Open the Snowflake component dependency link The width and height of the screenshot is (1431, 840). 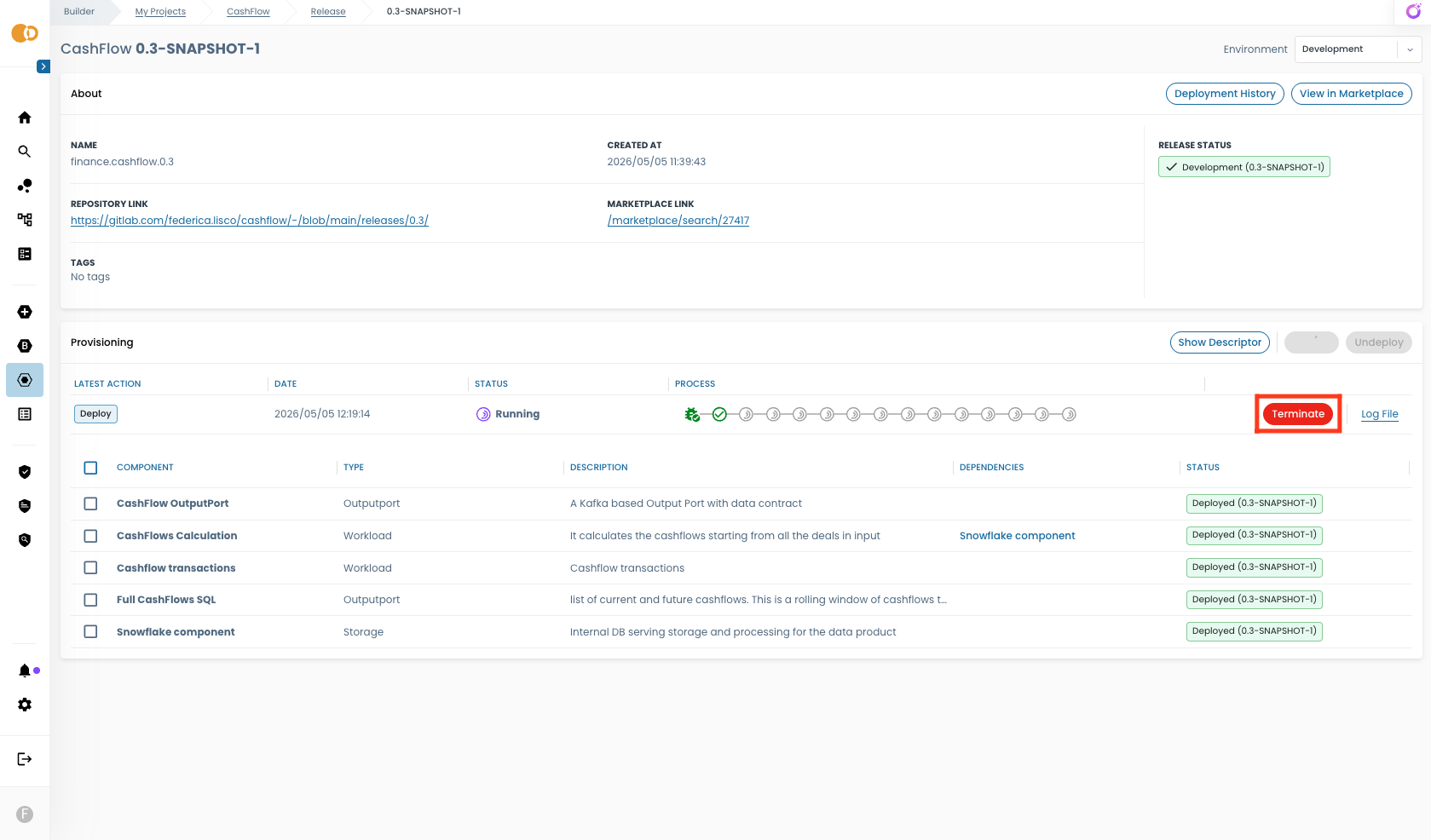coord(1018,536)
